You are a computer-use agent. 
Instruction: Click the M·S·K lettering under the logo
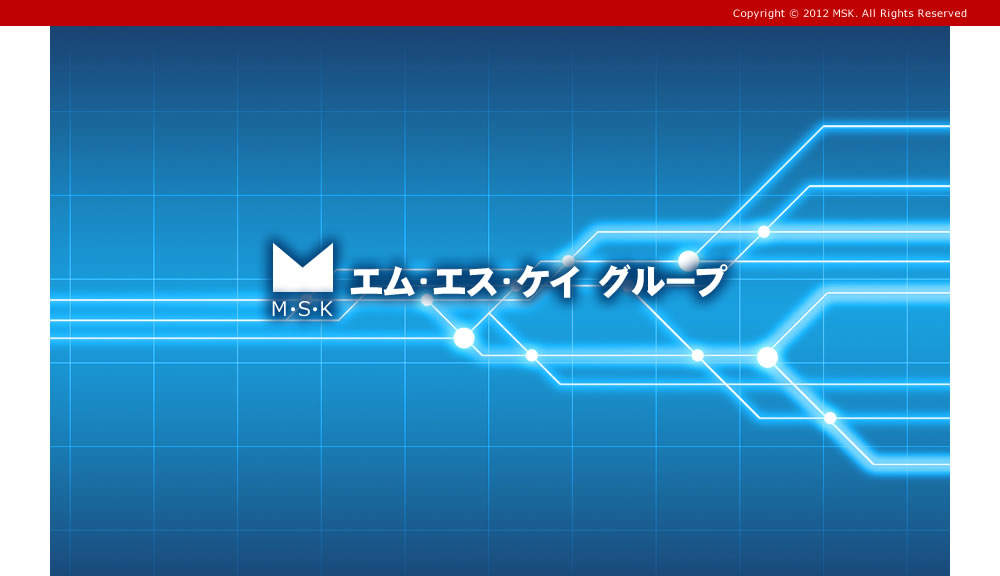[x=302, y=309]
